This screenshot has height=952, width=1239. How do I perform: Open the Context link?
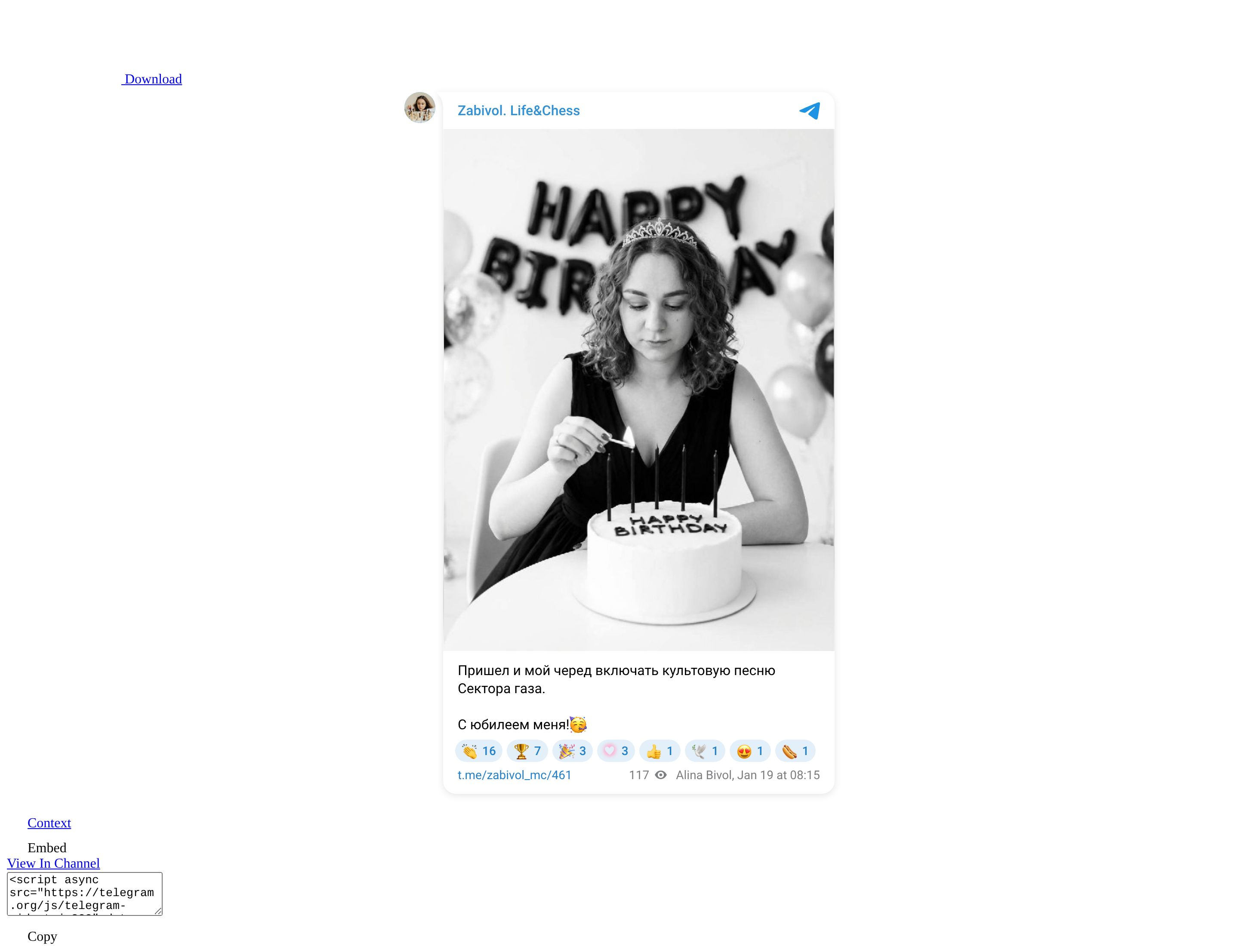pos(49,822)
